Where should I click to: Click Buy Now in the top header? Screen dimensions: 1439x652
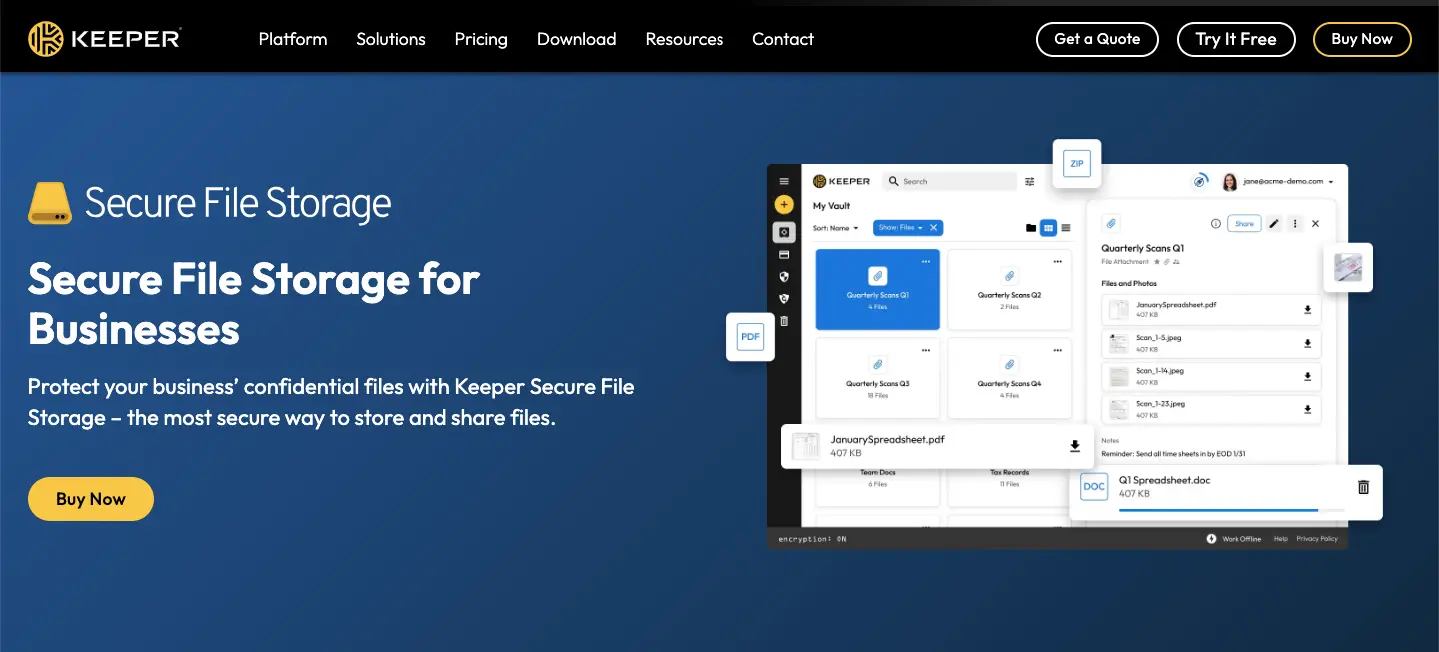click(1362, 39)
